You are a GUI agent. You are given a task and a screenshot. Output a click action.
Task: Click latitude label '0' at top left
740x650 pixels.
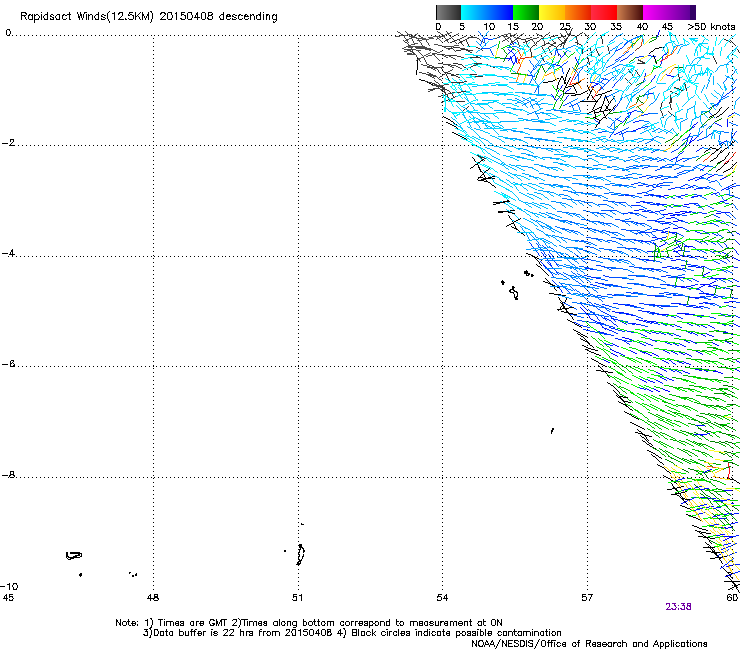(x=8, y=33)
